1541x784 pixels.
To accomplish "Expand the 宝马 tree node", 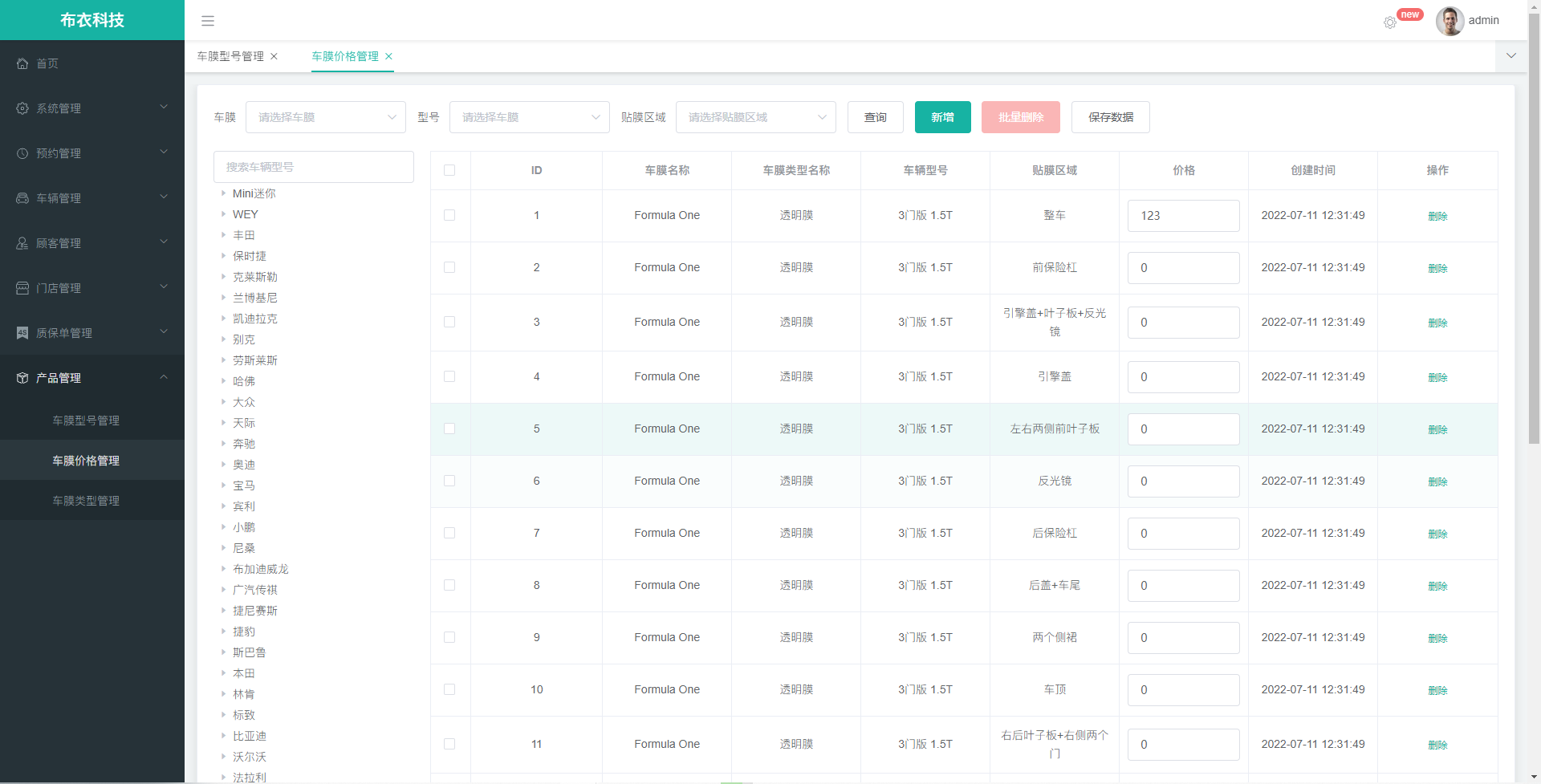I will click(223, 485).
